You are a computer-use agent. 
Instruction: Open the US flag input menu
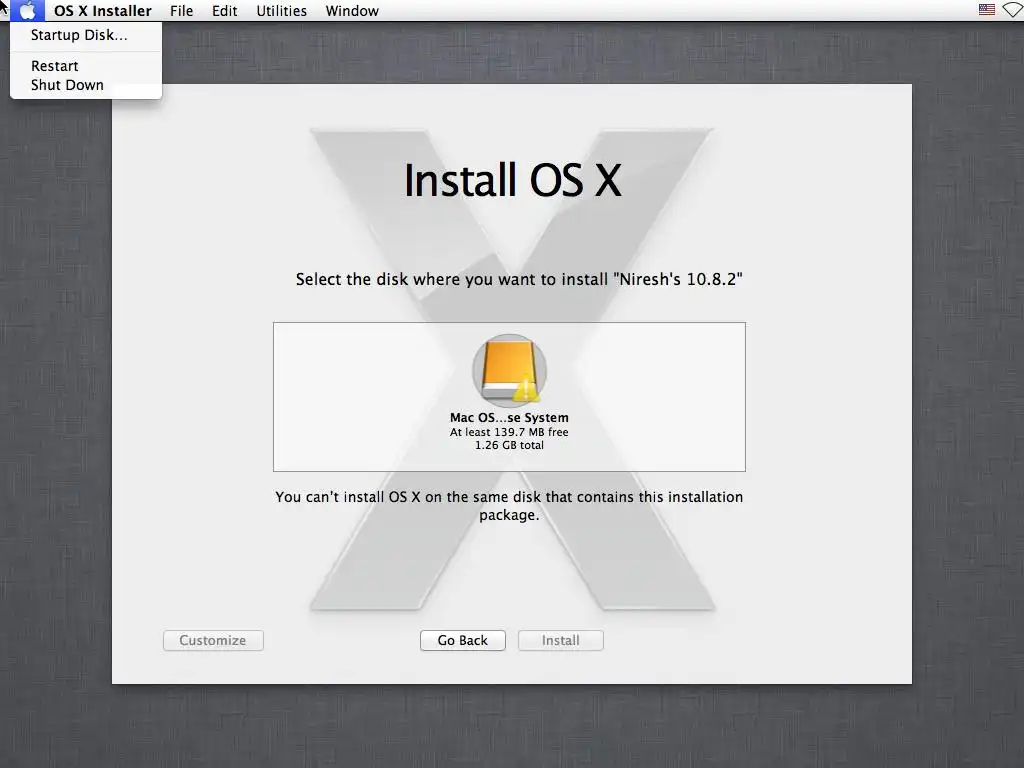click(x=987, y=10)
